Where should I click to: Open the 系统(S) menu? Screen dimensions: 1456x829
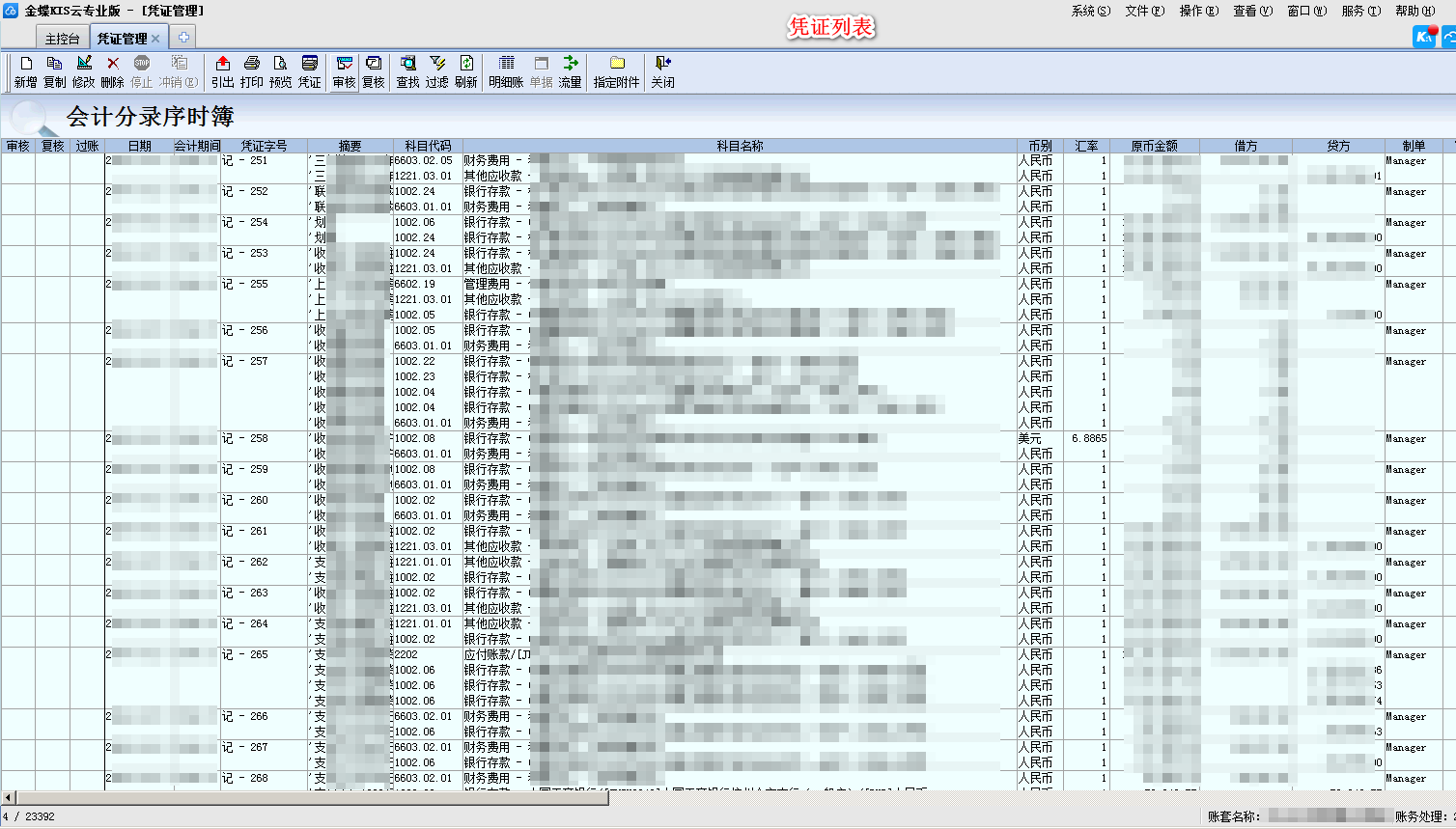click(x=1090, y=11)
